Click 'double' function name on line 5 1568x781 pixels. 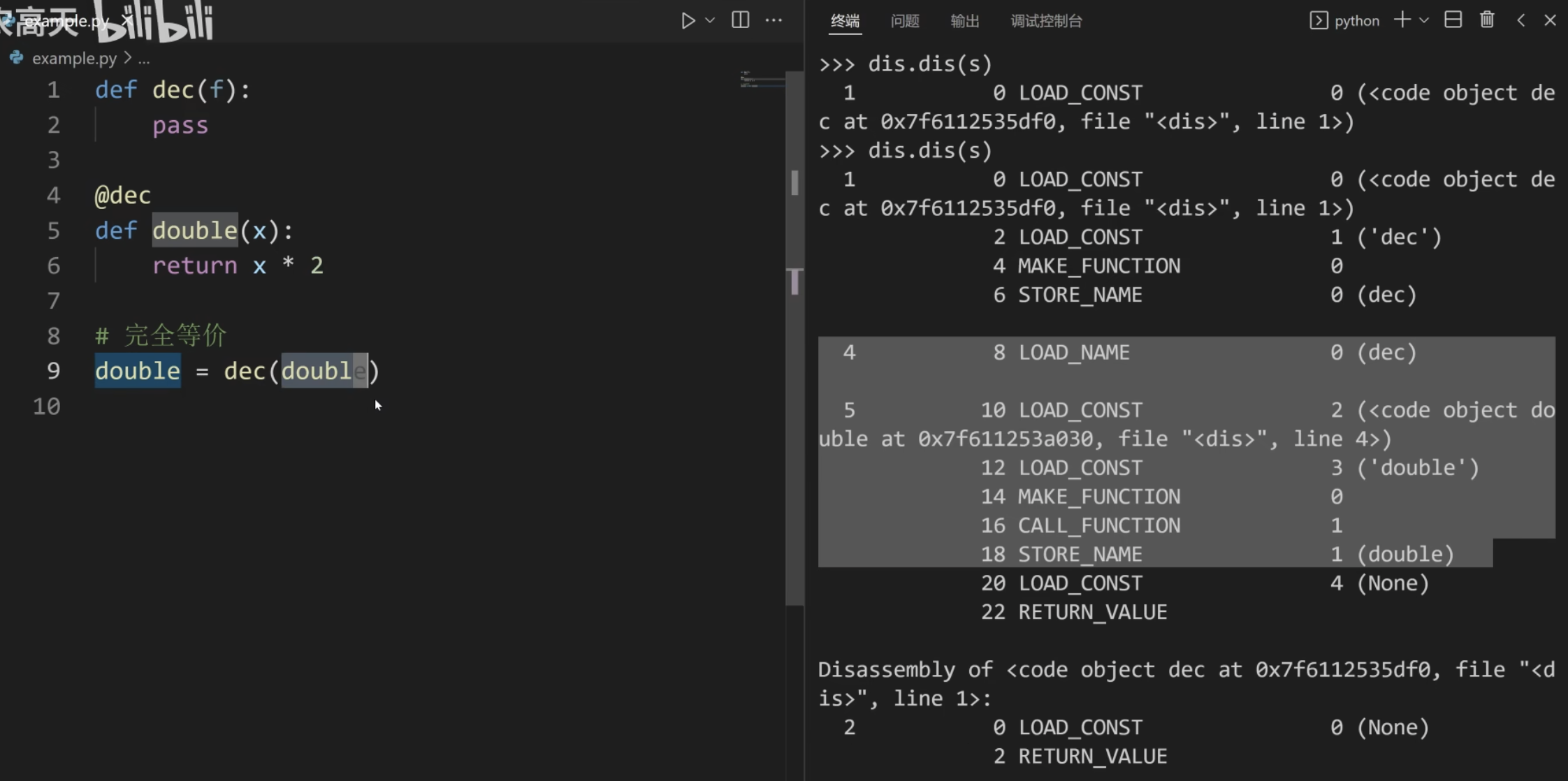coord(195,231)
